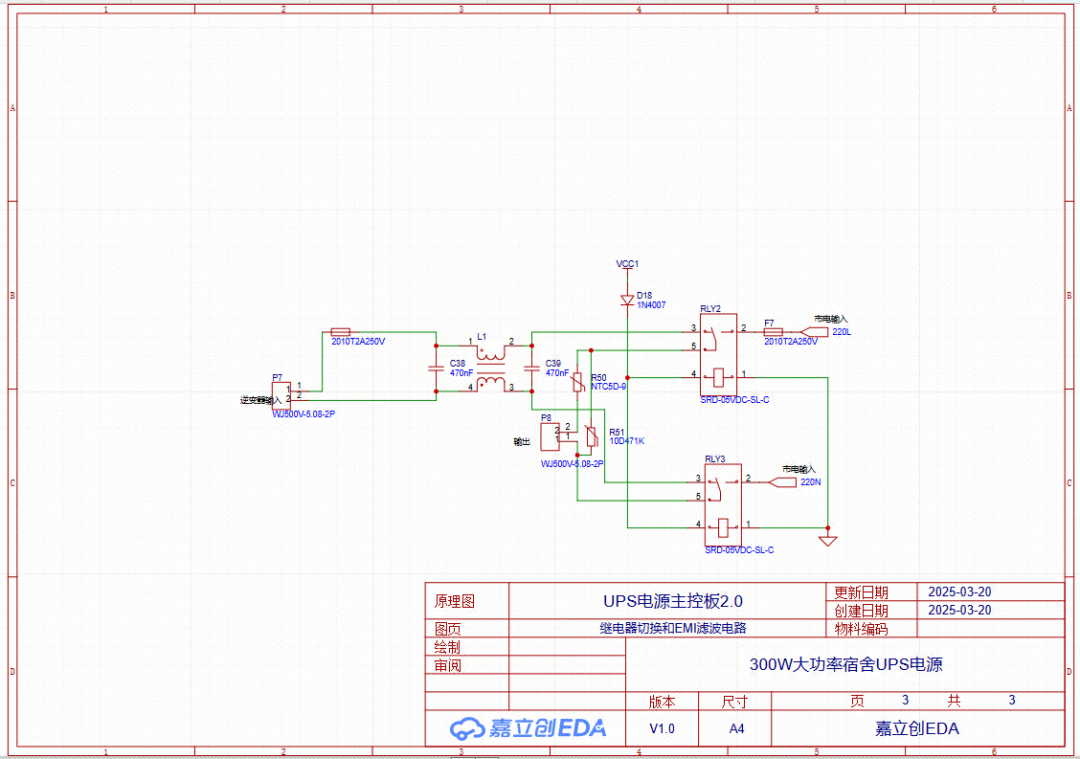Click the 2010T2A250V label near P7 fuse
The width and height of the screenshot is (1080, 759).
click(357, 342)
